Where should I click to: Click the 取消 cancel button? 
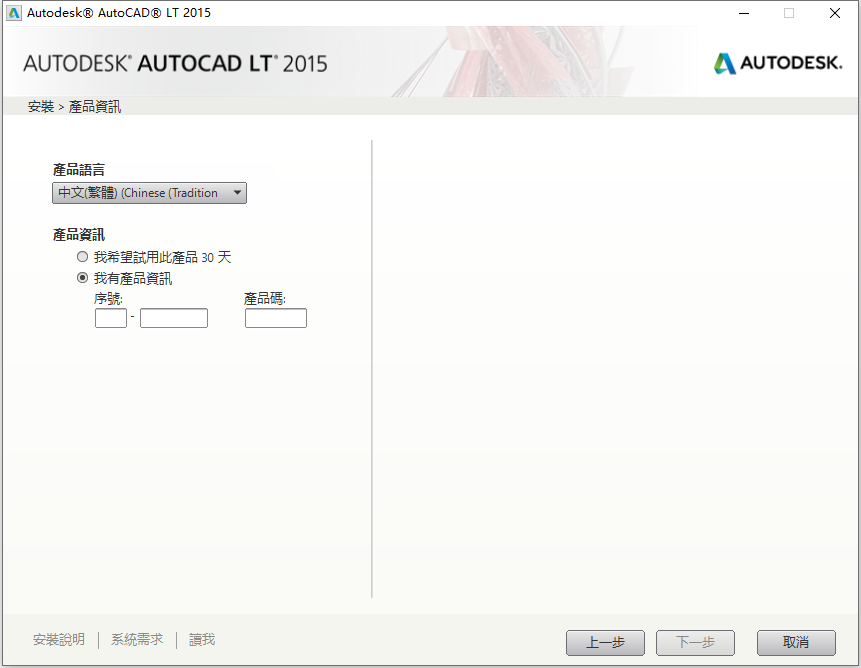click(x=796, y=643)
